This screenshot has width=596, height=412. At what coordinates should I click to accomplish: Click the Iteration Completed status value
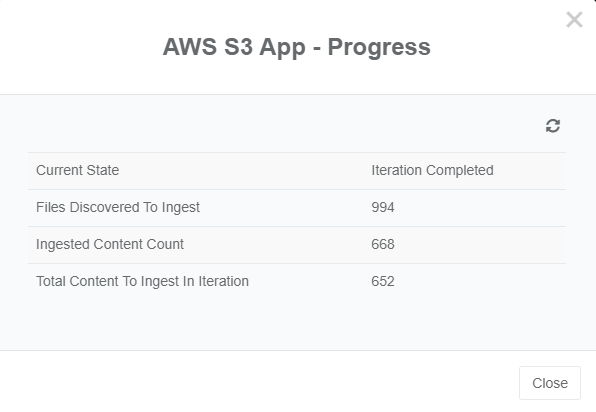coord(432,170)
